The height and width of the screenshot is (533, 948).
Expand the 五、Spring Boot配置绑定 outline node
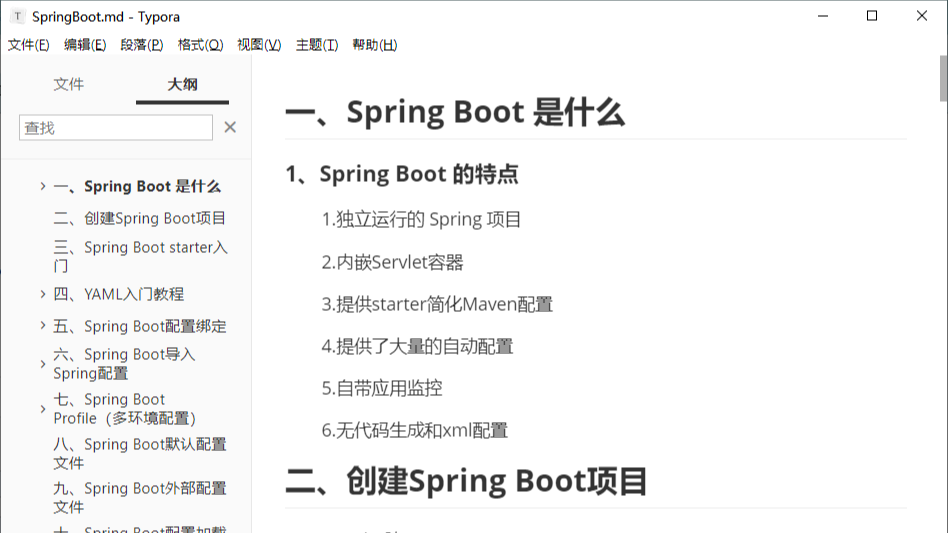tap(43, 326)
